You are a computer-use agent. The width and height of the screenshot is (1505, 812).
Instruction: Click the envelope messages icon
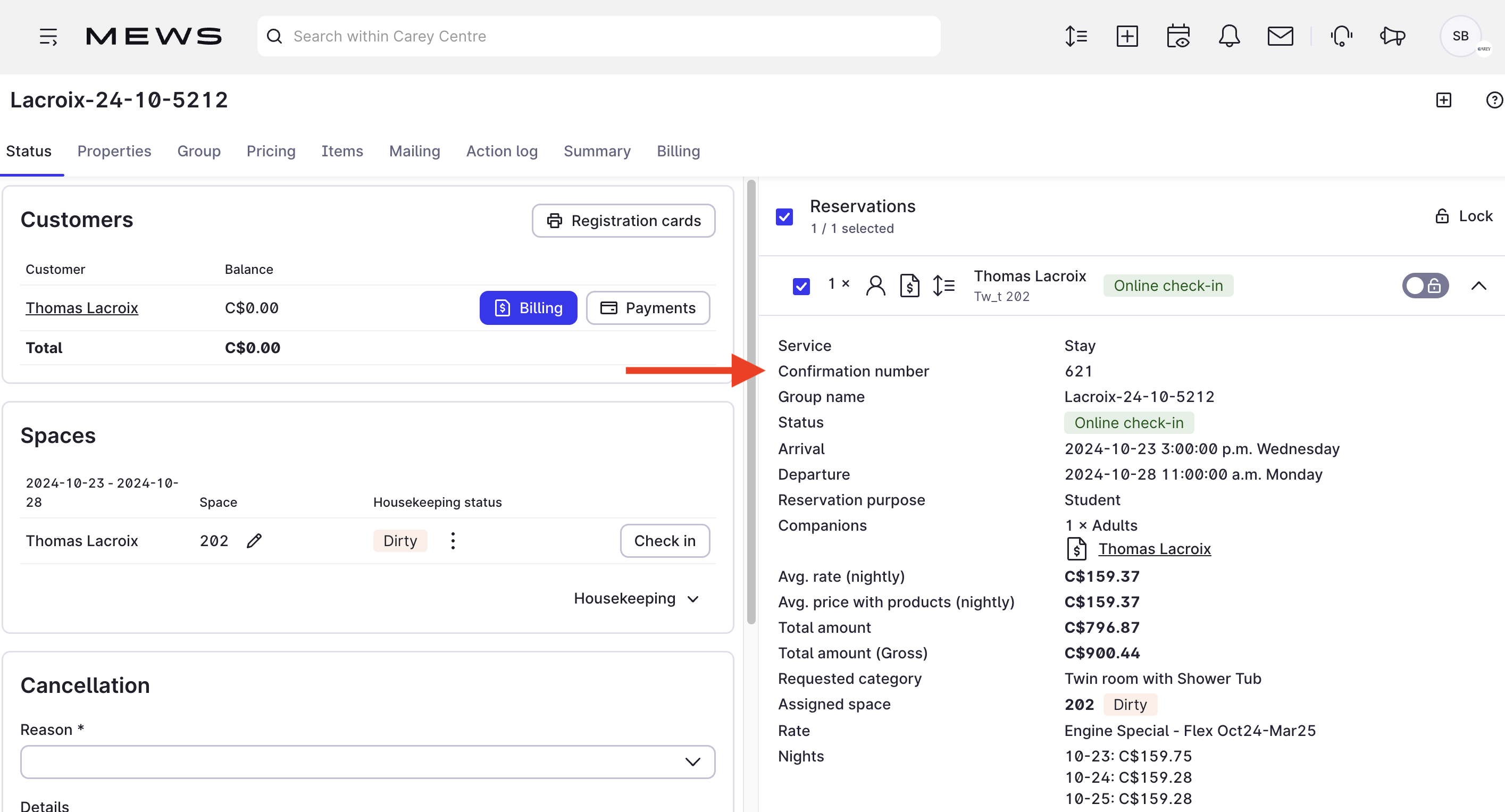1280,36
